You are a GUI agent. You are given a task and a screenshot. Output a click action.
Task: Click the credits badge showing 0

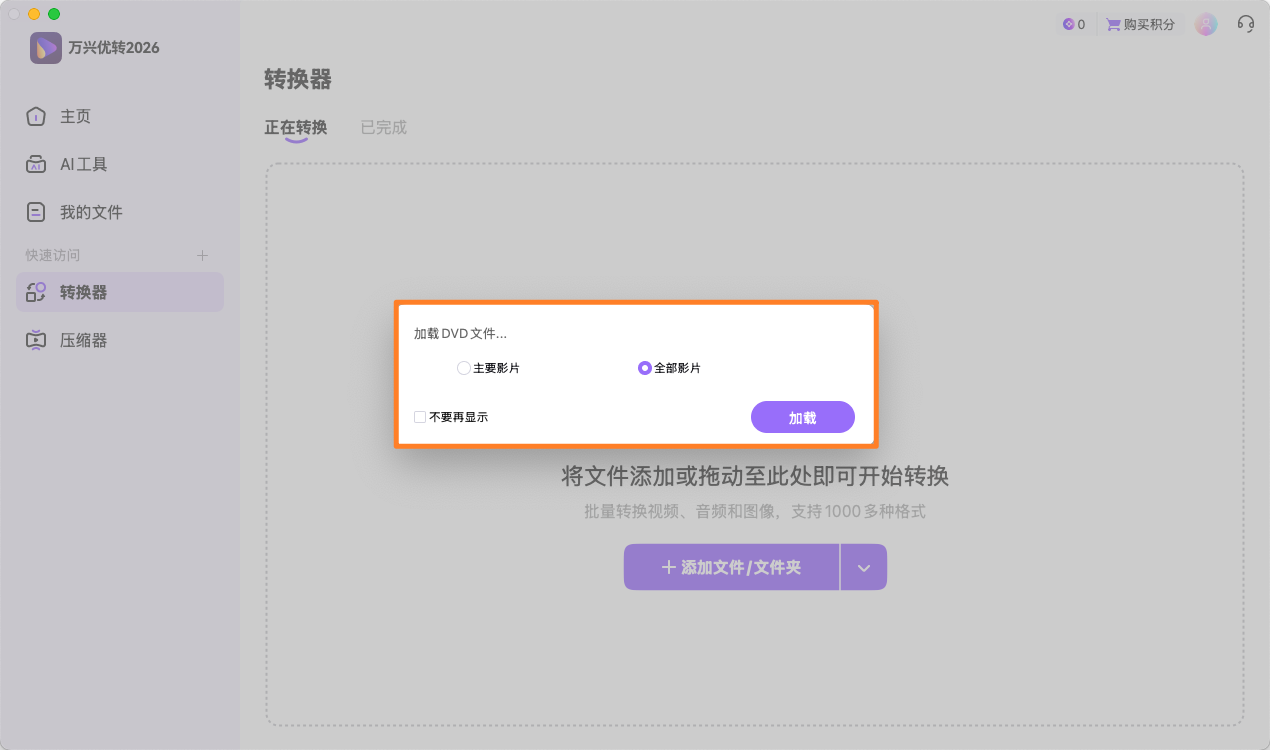1073,23
